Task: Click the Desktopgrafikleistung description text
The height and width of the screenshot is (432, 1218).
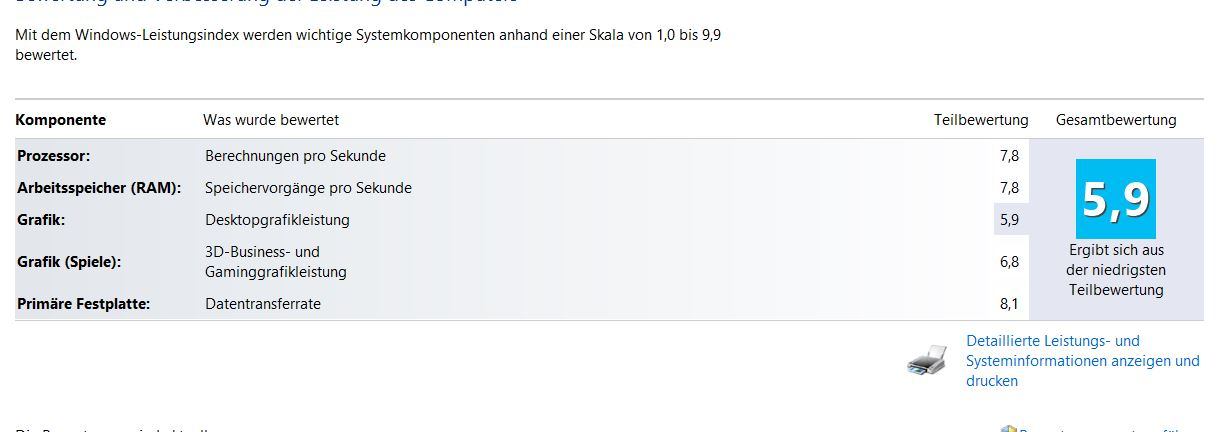Action: click(278, 220)
